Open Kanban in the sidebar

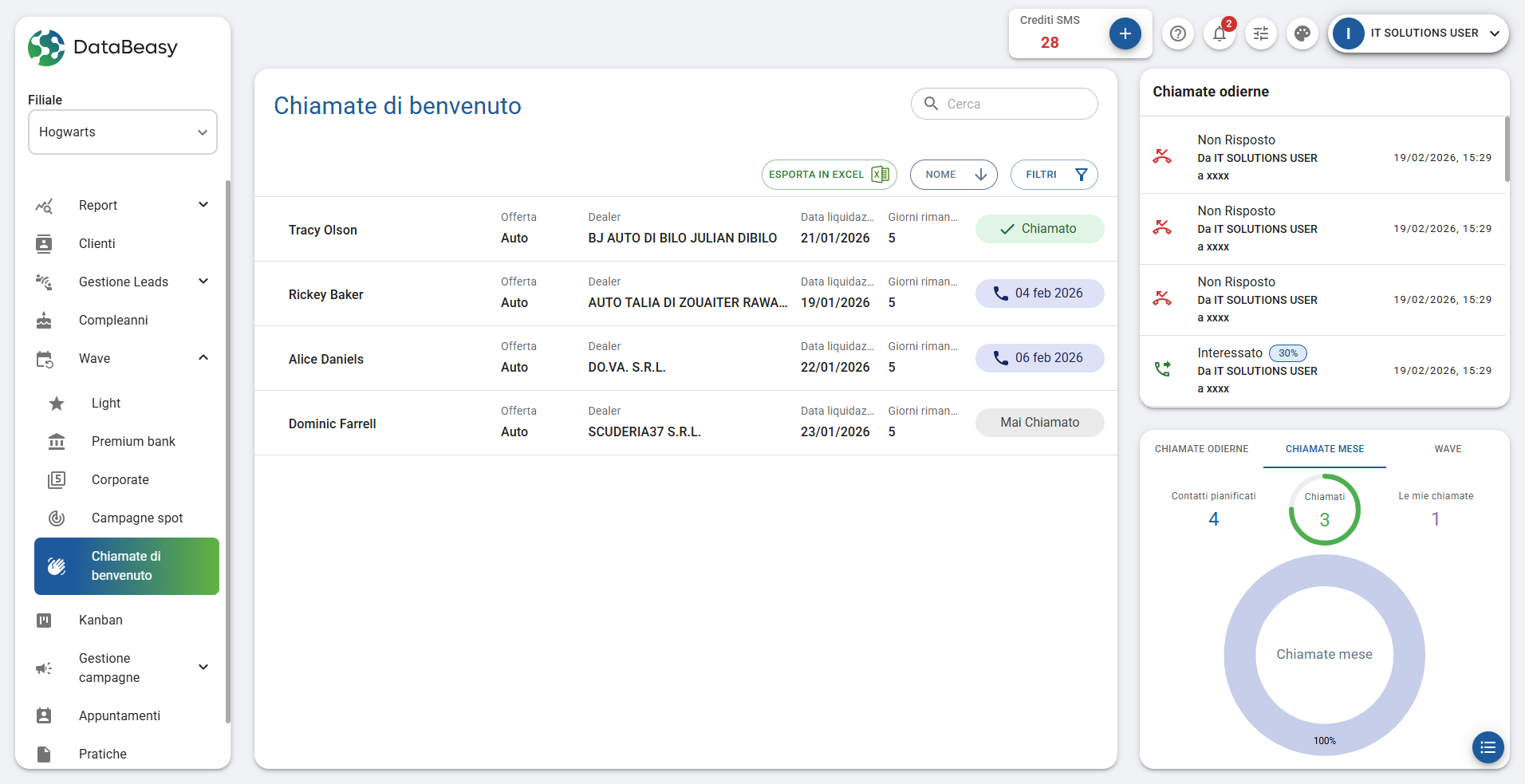100,620
